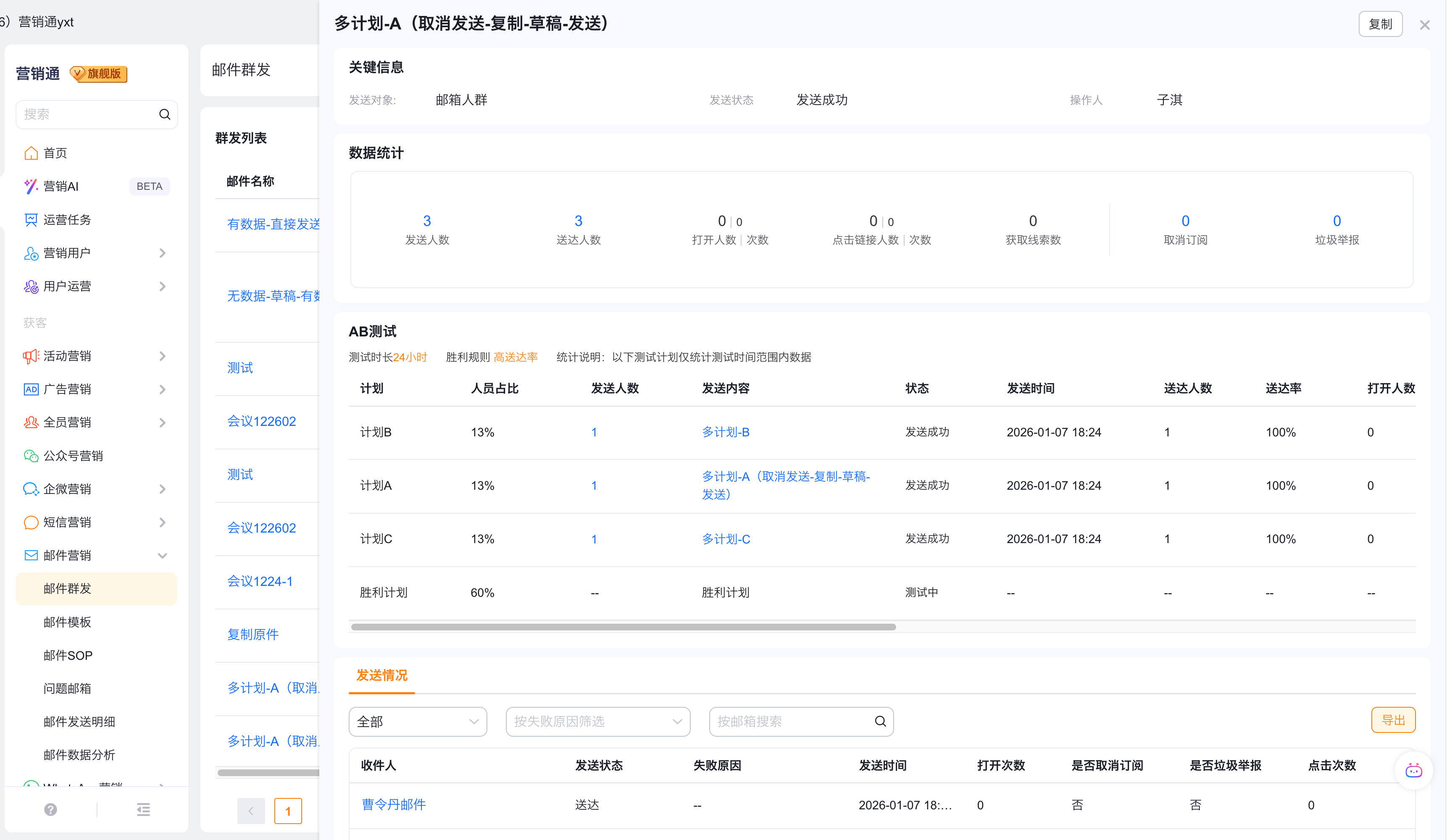Image resolution: width=1447 pixels, height=840 pixels.
Task: Click the AB测试 table horizontal scrollbar
Action: 623,626
